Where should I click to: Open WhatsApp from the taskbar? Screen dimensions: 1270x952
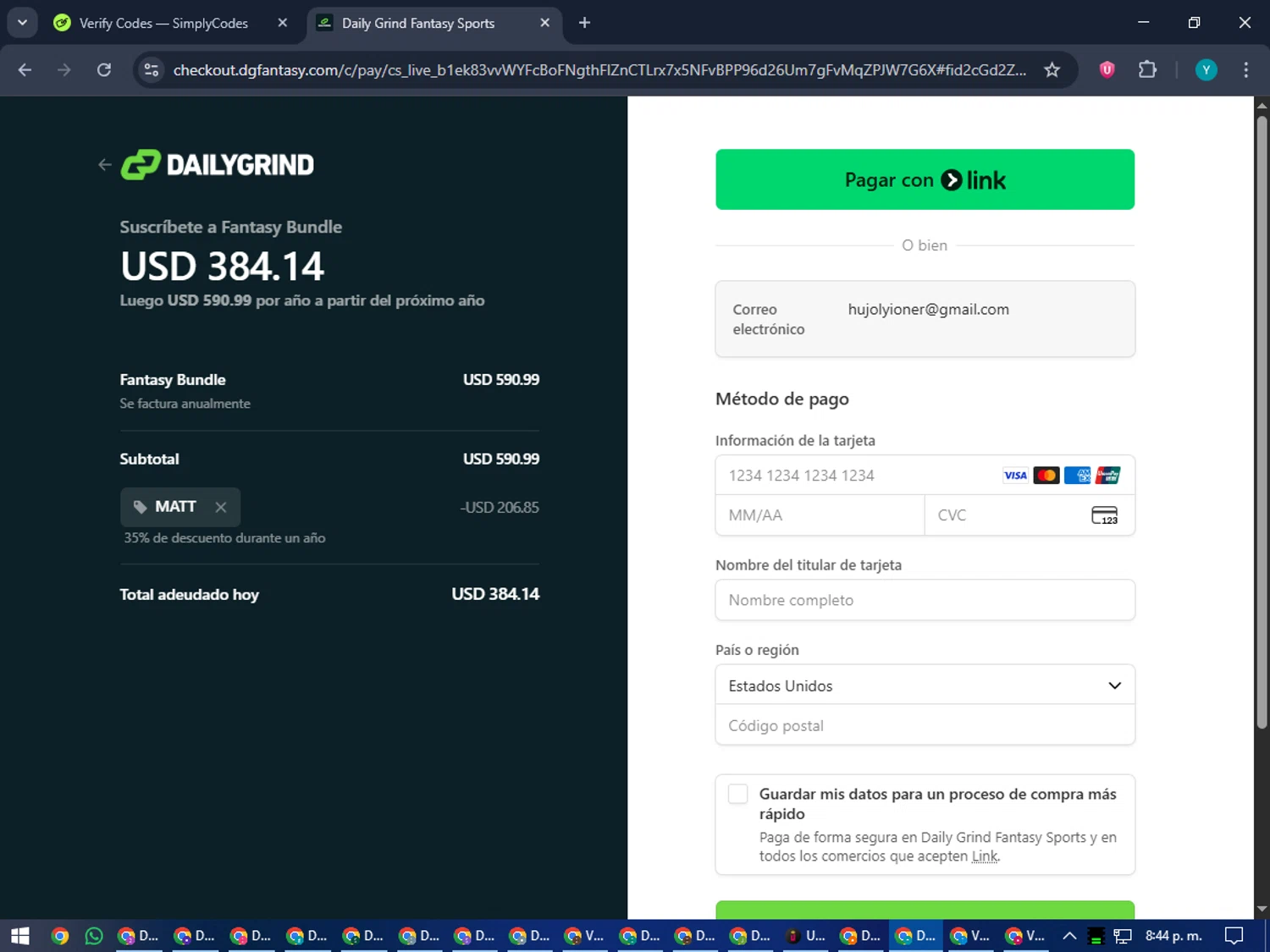[94, 936]
